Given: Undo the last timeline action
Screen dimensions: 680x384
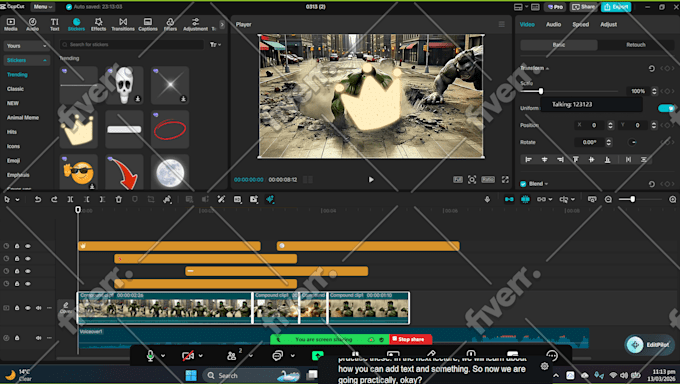Looking at the screenshot, I should (38, 200).
